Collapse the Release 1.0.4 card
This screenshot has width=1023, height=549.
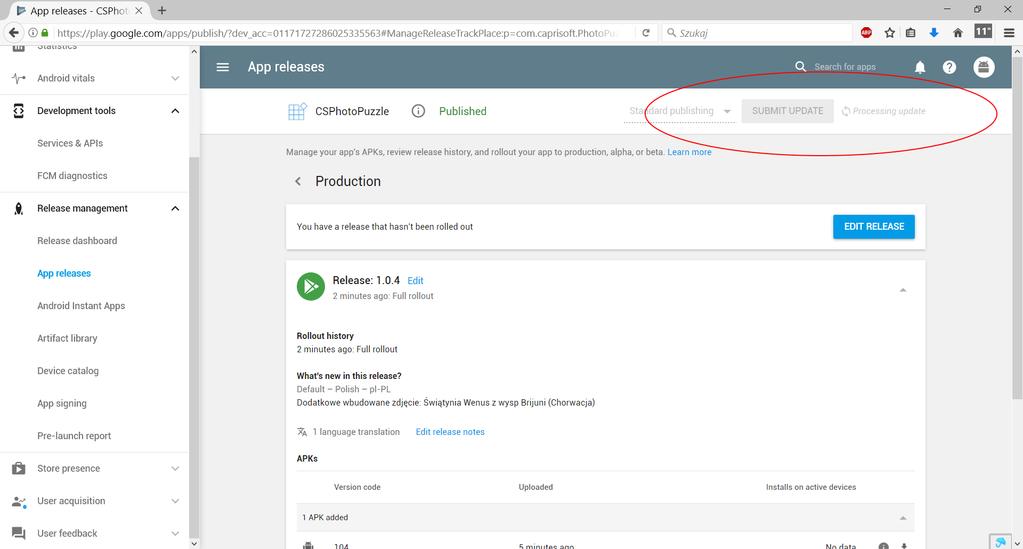click(903, 290)
